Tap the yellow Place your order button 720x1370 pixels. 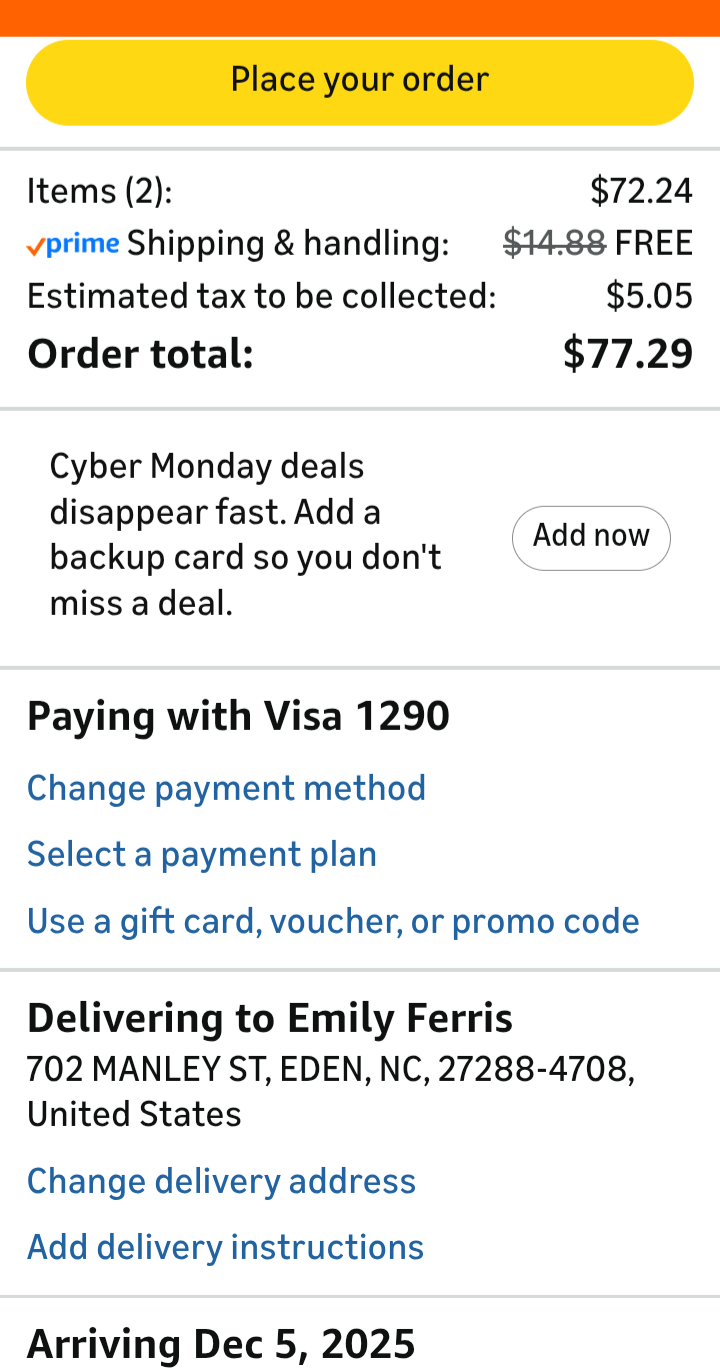pos(360,82)
